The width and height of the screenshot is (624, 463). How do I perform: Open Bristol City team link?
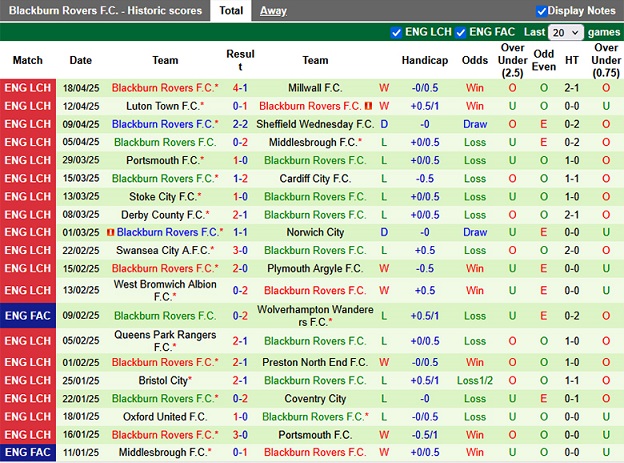[165, 380]
